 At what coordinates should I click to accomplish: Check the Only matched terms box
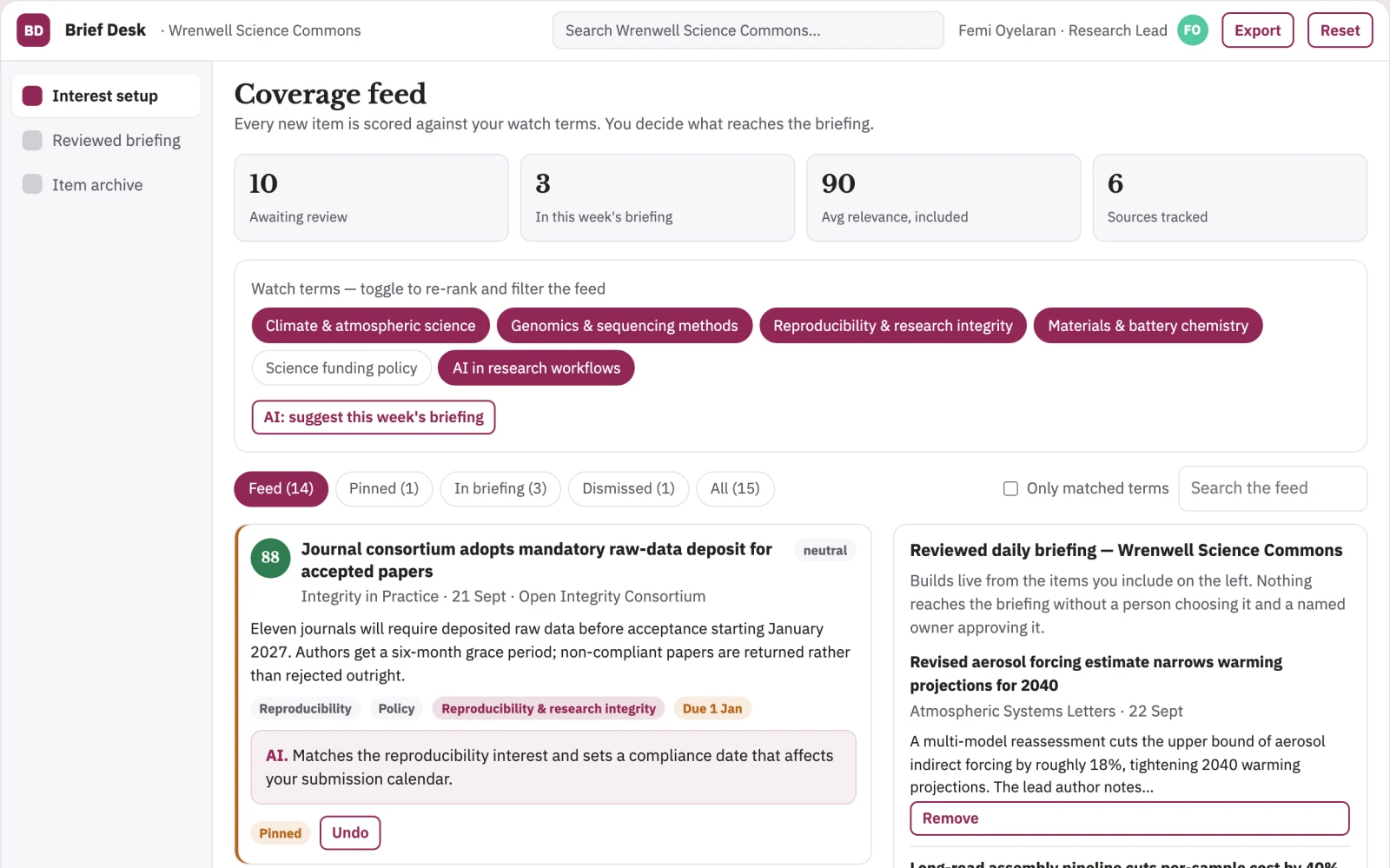click(1010, 489)
